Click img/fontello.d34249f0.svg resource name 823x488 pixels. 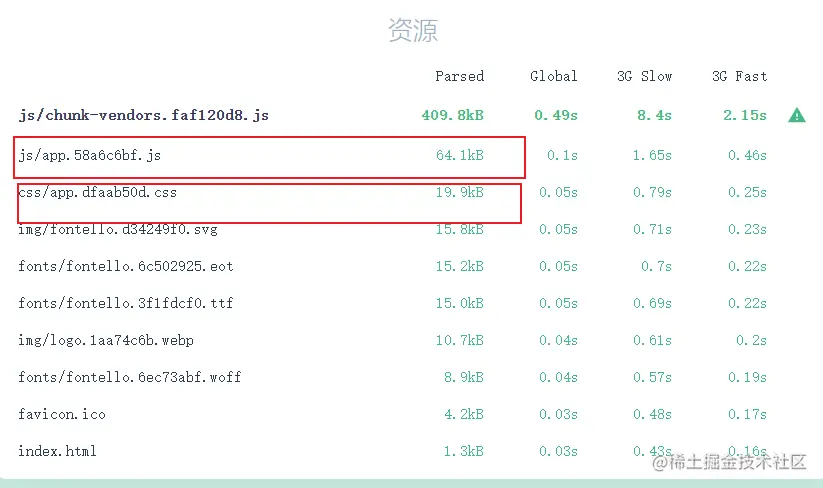click(117, 230)
